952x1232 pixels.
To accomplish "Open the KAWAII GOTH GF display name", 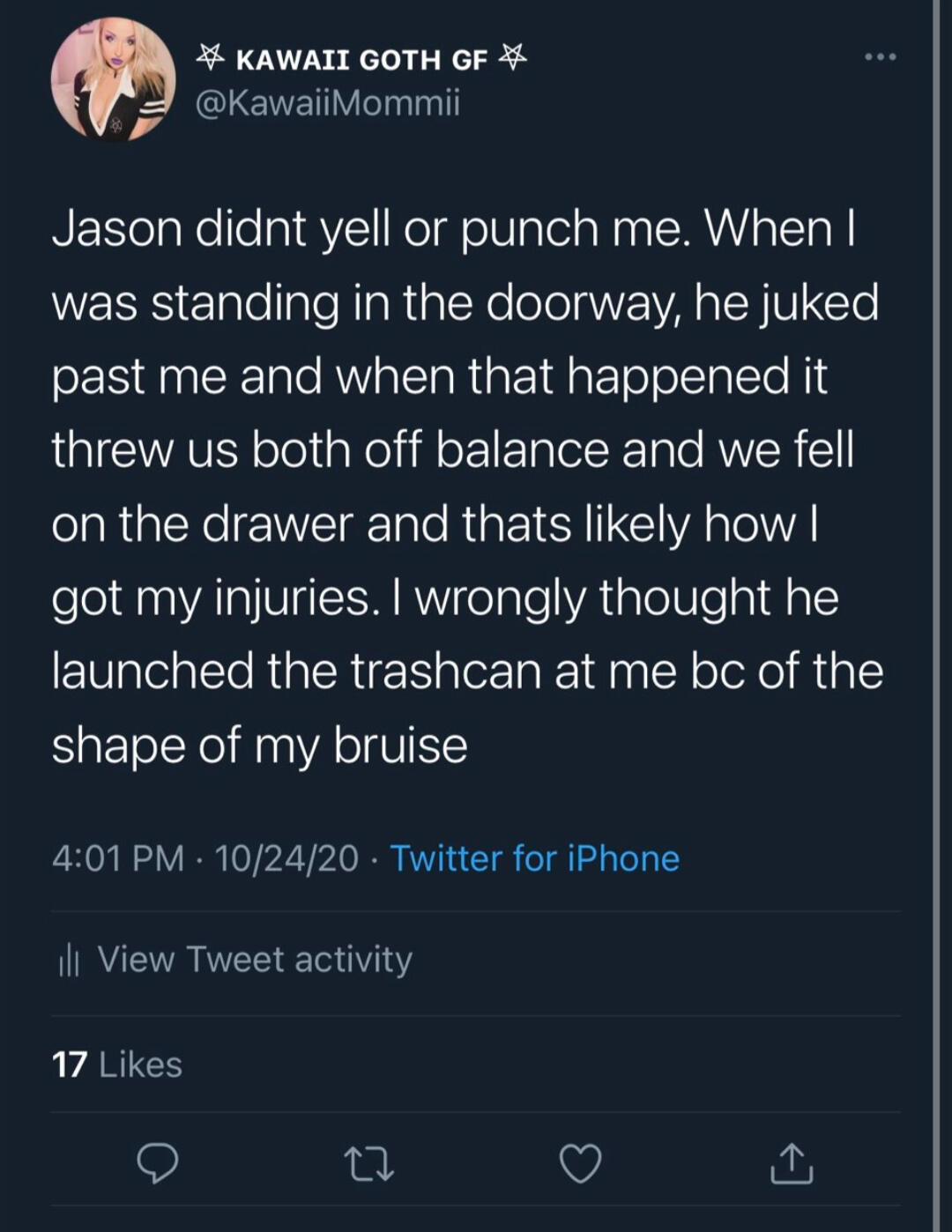I will (x=361, y=60).
